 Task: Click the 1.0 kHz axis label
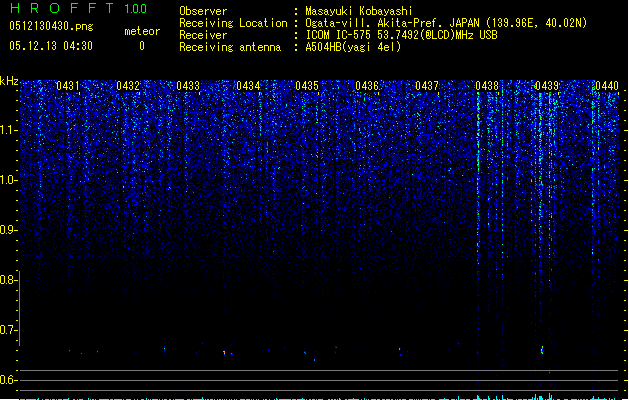8,180
